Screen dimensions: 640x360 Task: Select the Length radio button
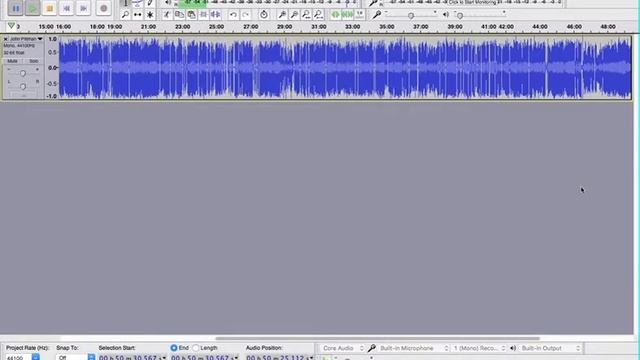click(x=196, y=348)
